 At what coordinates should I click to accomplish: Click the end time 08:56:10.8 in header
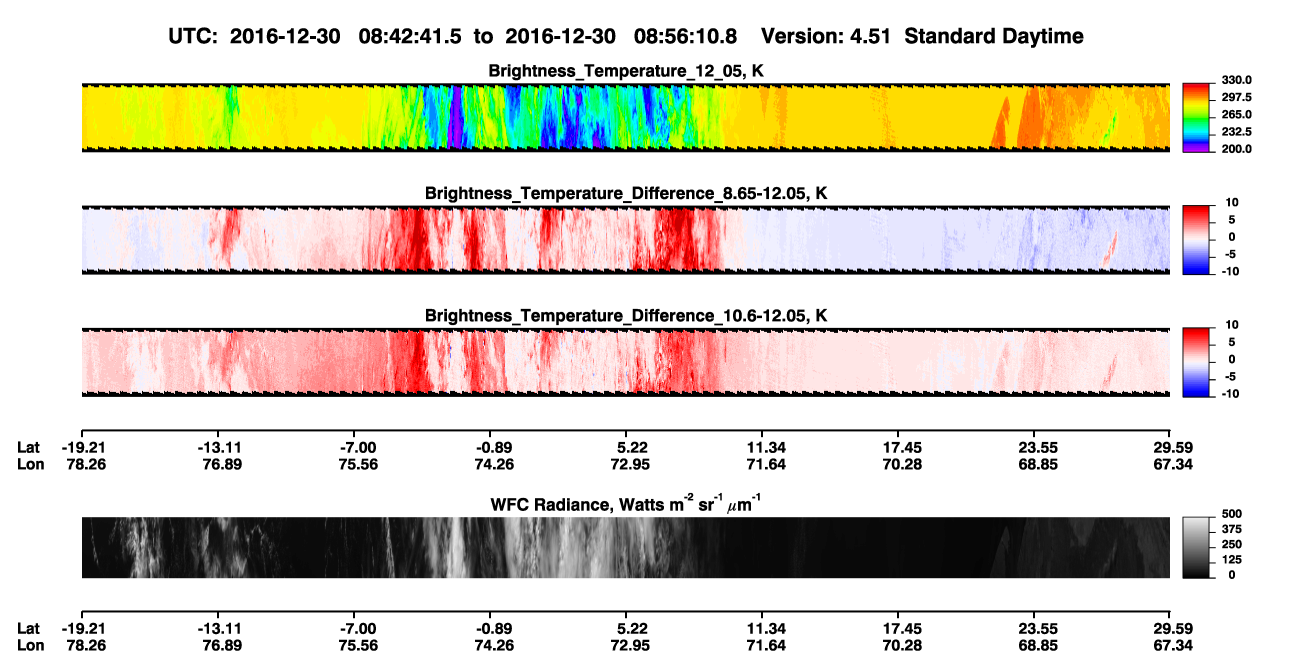click(x=685, y=36)
